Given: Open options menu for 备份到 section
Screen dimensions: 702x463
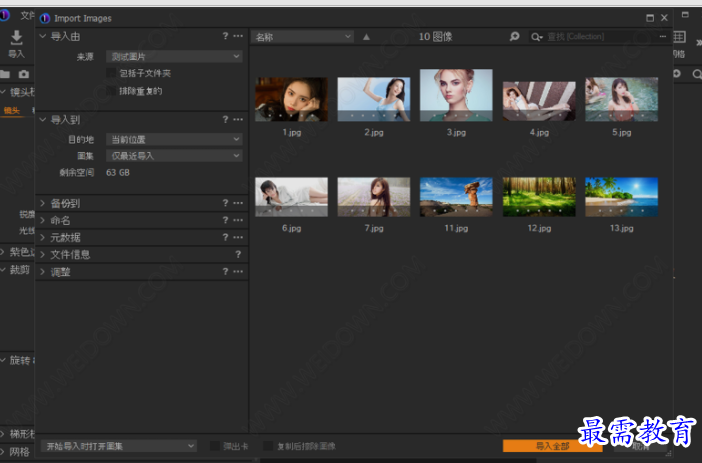Looking at the screenshot, I should (x=238, y=203).
